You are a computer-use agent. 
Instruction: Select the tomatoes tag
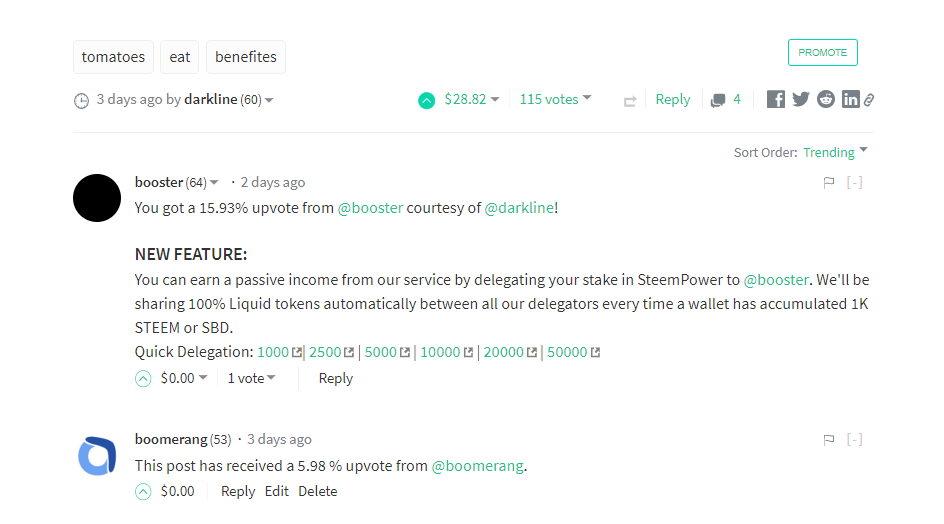point(113,57)
